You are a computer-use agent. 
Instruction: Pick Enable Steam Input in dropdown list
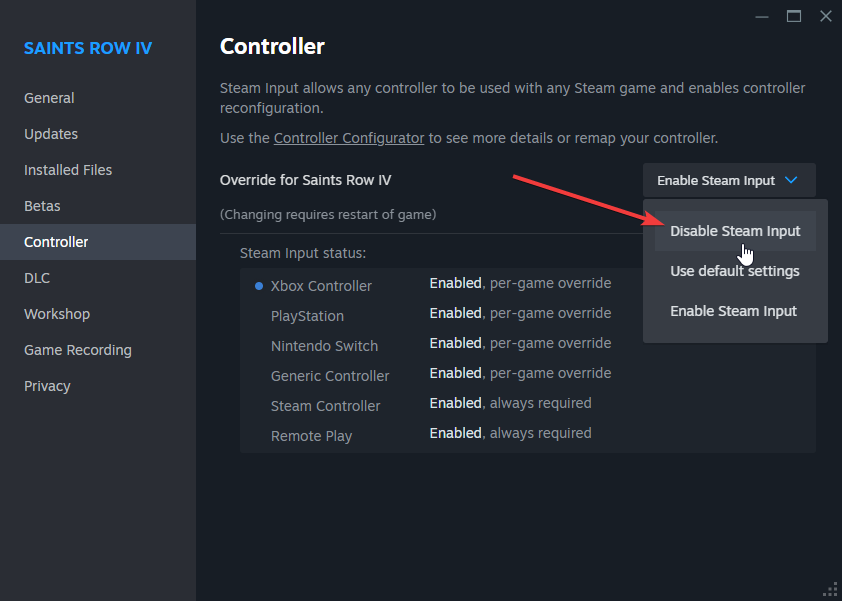pos(735,311)
